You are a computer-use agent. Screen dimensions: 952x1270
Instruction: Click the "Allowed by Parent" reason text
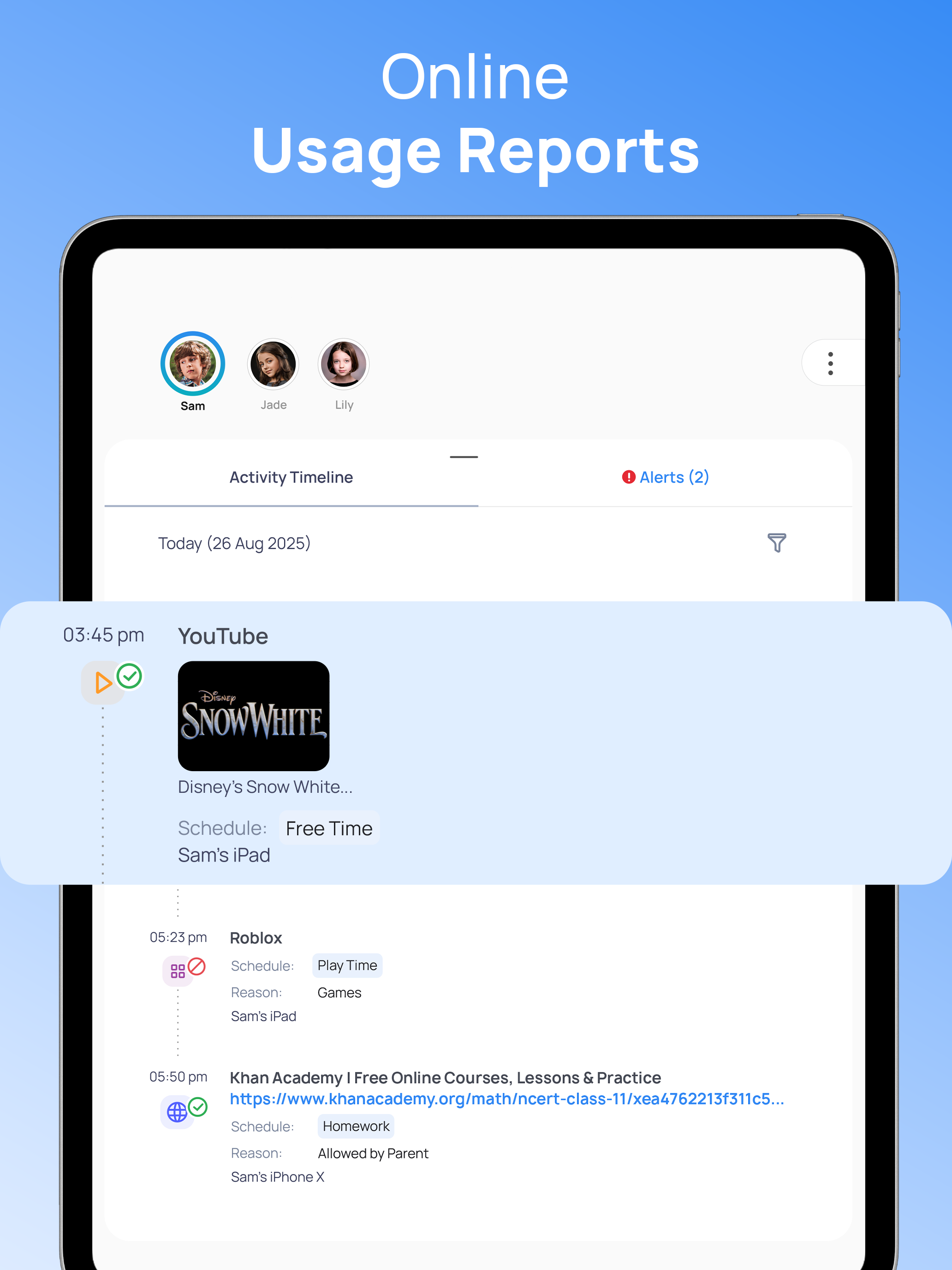coord(373,1153)
